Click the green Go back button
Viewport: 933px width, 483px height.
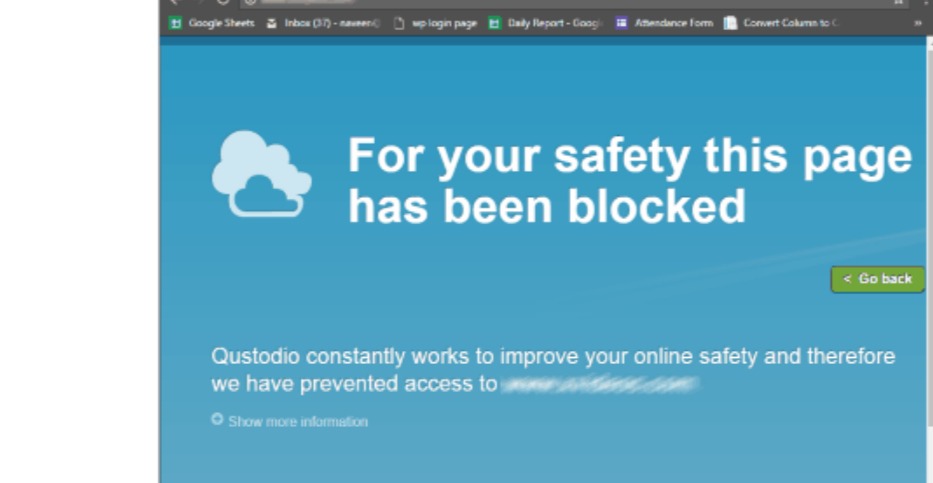tap(878, 279)
